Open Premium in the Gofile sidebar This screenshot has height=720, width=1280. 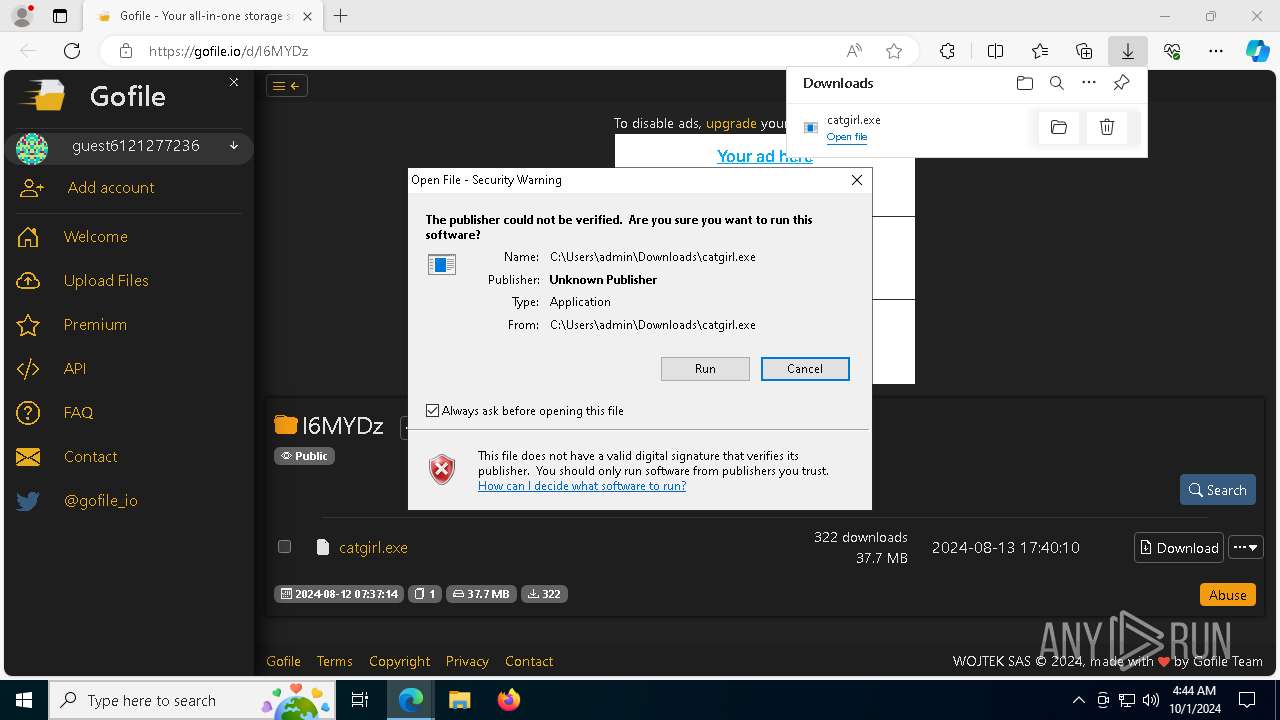[x=95, y=325]
